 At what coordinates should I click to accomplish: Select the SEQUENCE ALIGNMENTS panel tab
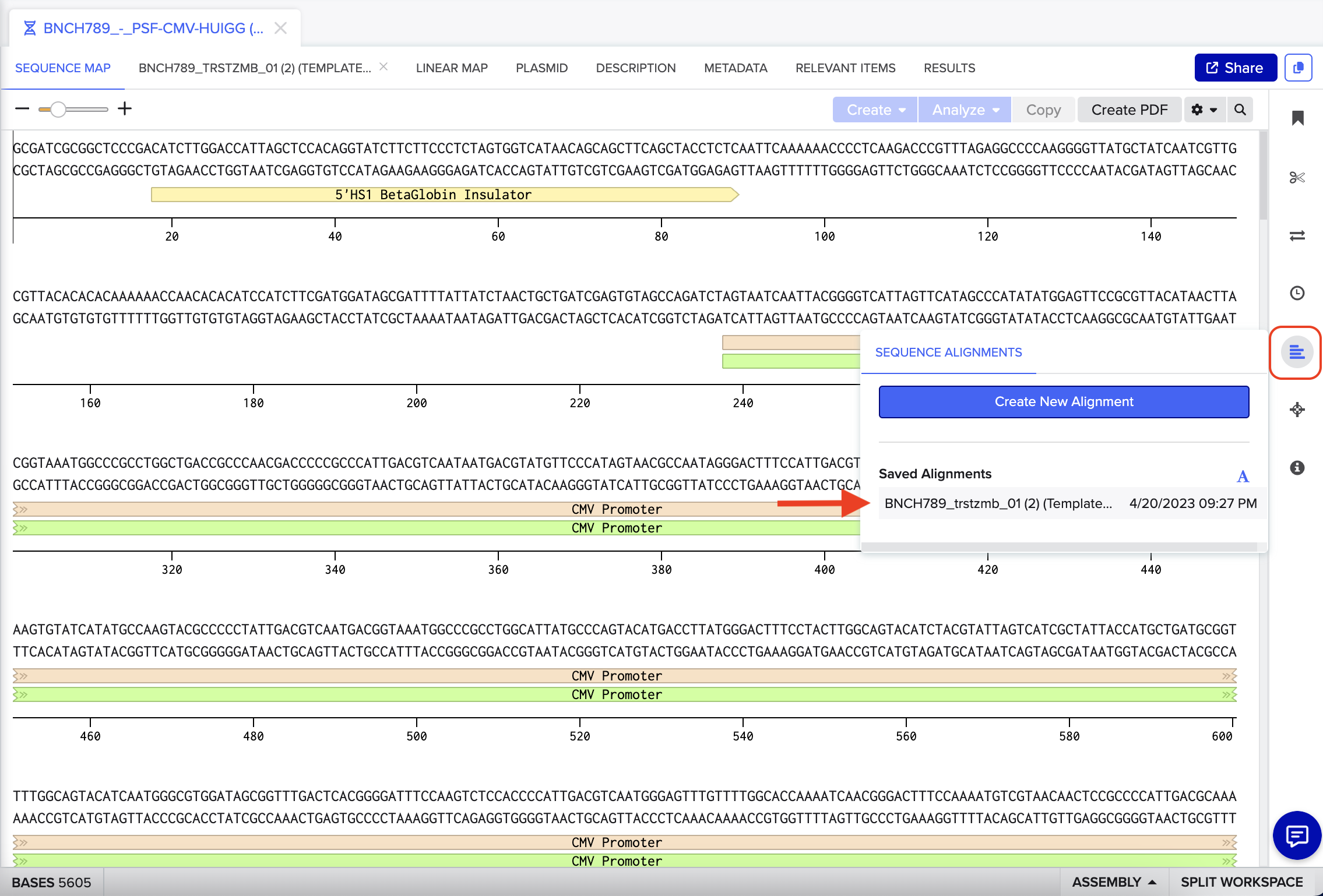(948, 352)
